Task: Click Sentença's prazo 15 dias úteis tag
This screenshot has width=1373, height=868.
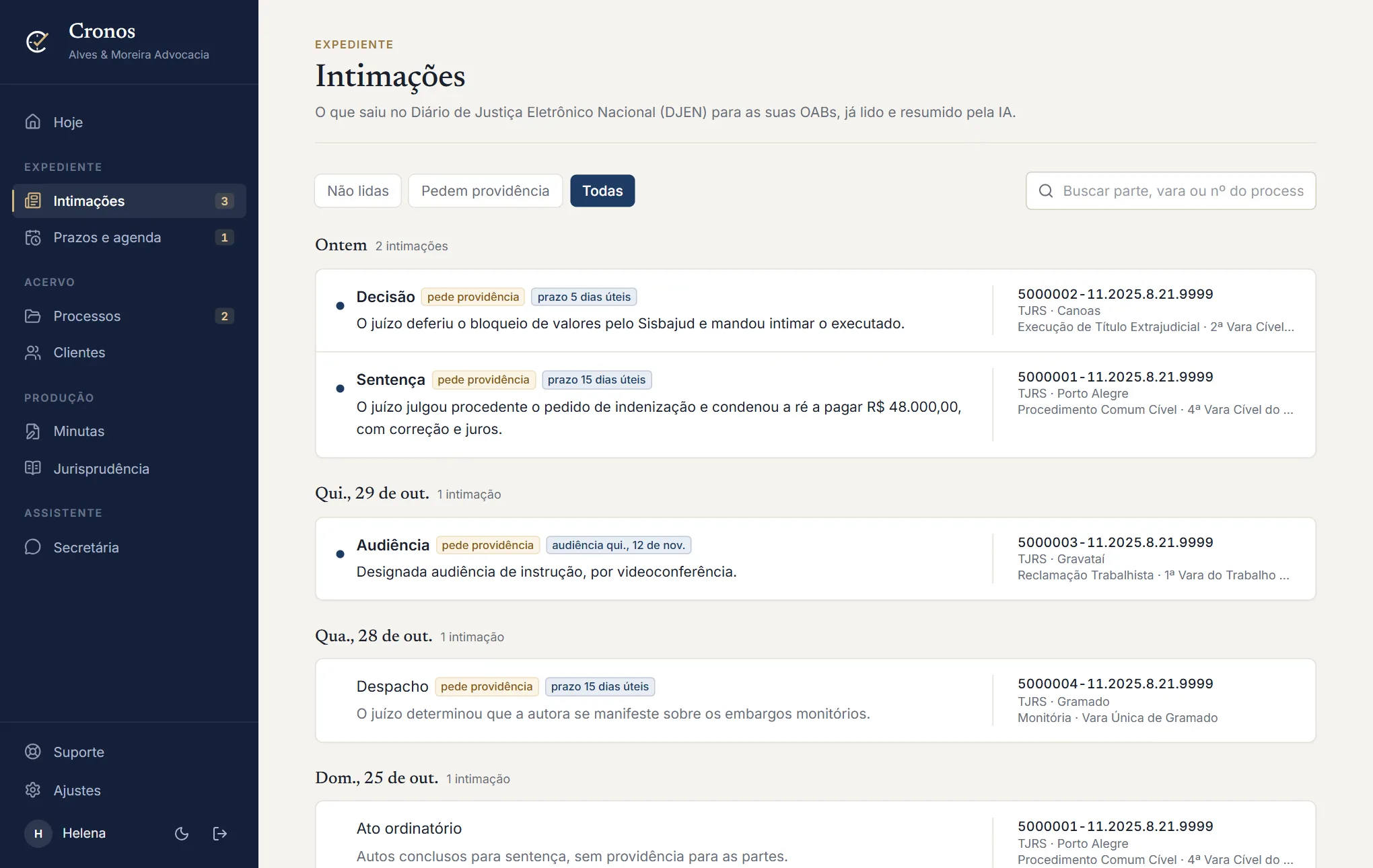Action: [x=596, y=379]
